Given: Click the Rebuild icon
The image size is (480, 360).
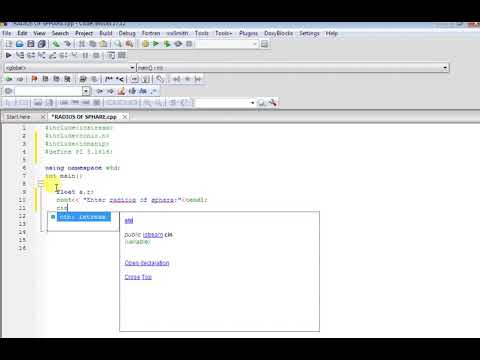Looking at the screenshot, I should [x=178, y=44].
